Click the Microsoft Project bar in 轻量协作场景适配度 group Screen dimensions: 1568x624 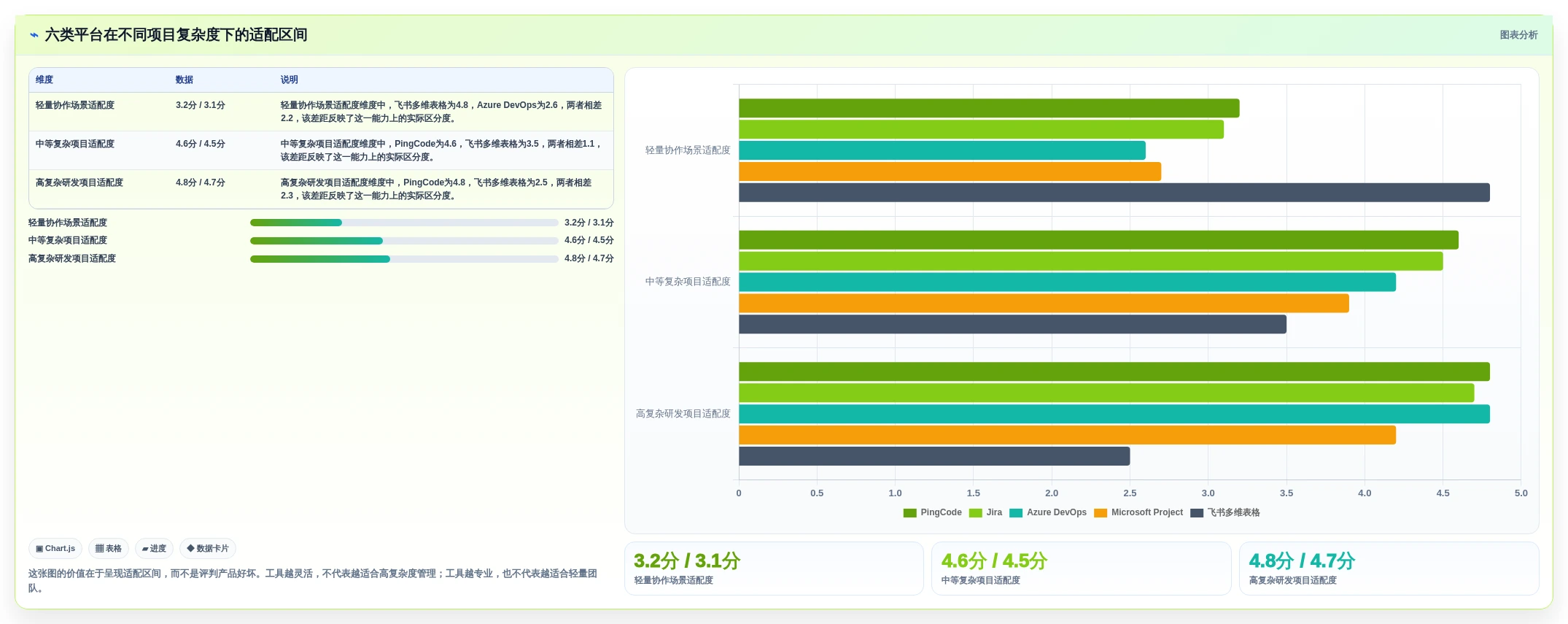(x=950, y=172)
